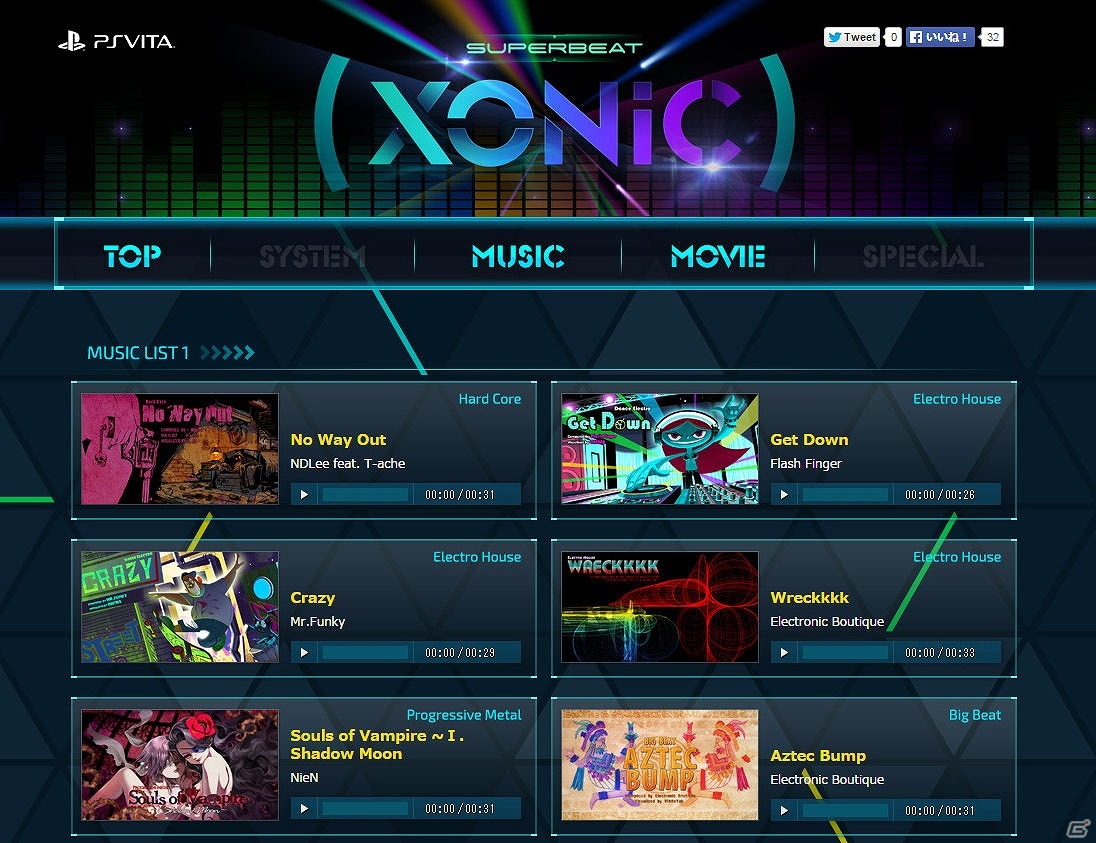1096x843 pixels.
Task: Open the Wreckkkk cover thumbnail
Action: [660, 607]
